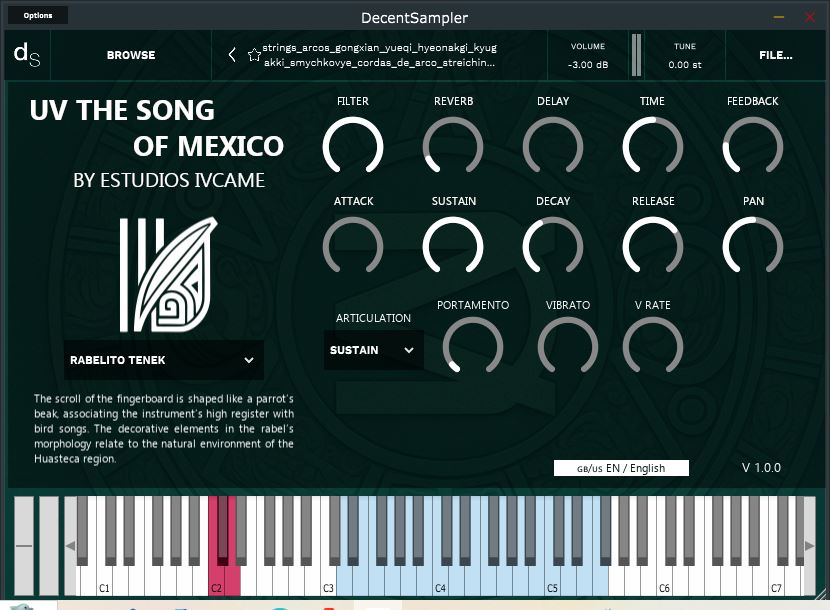The width and height of the screenshot is (830, 610).
Task: Play the C1 key on keyboard
Action: (104, 582)
